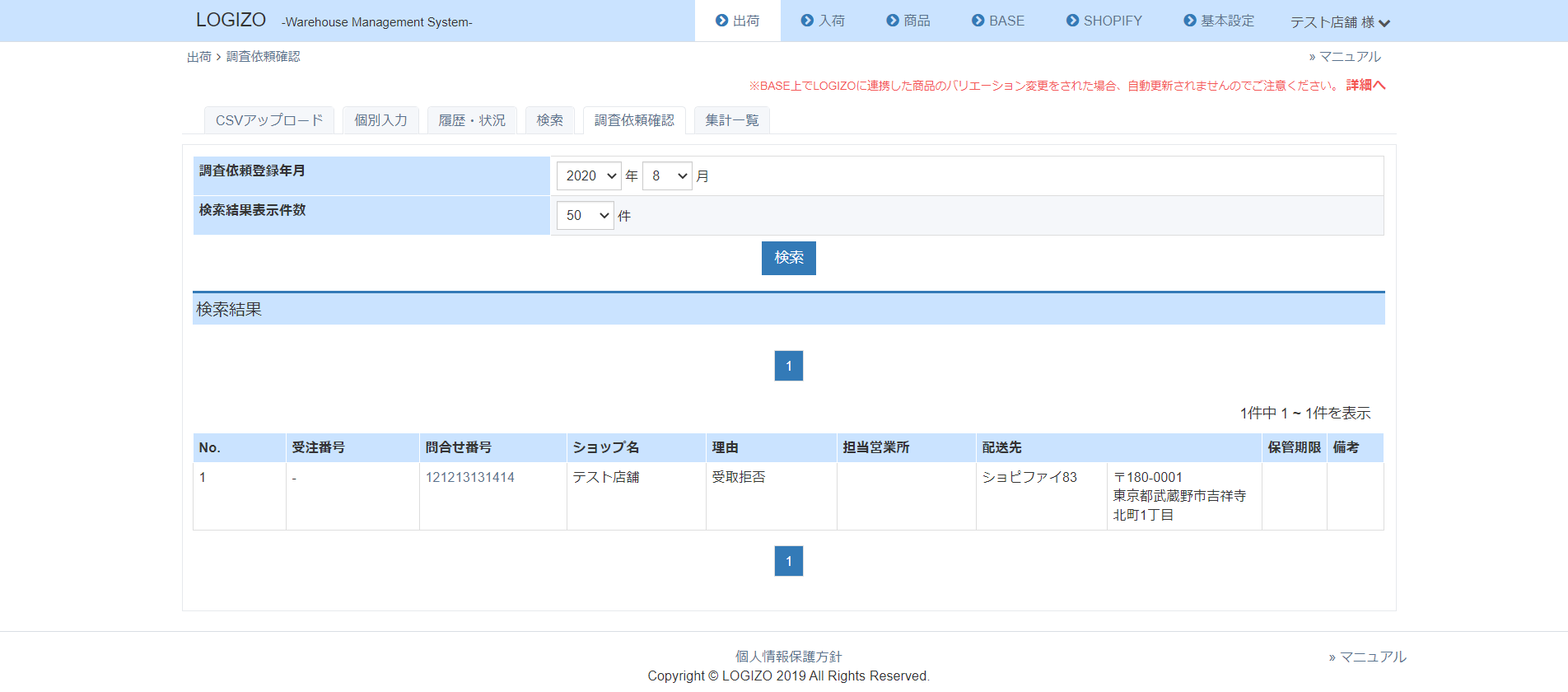Viewport: 1568px width, 692px height.
Task: Switch to the 検索 tab
Action: (549, 120)
